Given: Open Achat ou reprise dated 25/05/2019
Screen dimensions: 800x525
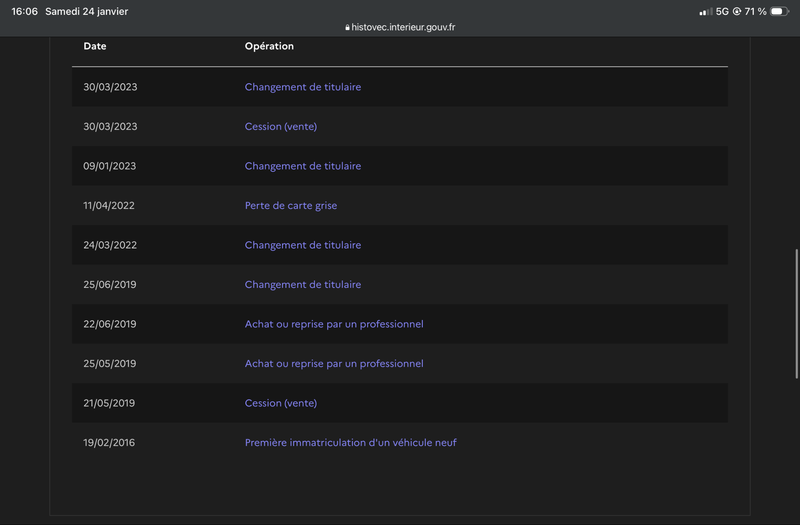Looking at the screenshot, I should (x=334, y=364).
